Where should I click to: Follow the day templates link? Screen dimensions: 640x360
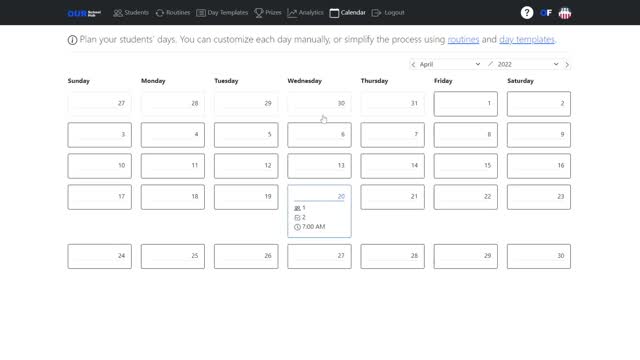click(527, 40)
